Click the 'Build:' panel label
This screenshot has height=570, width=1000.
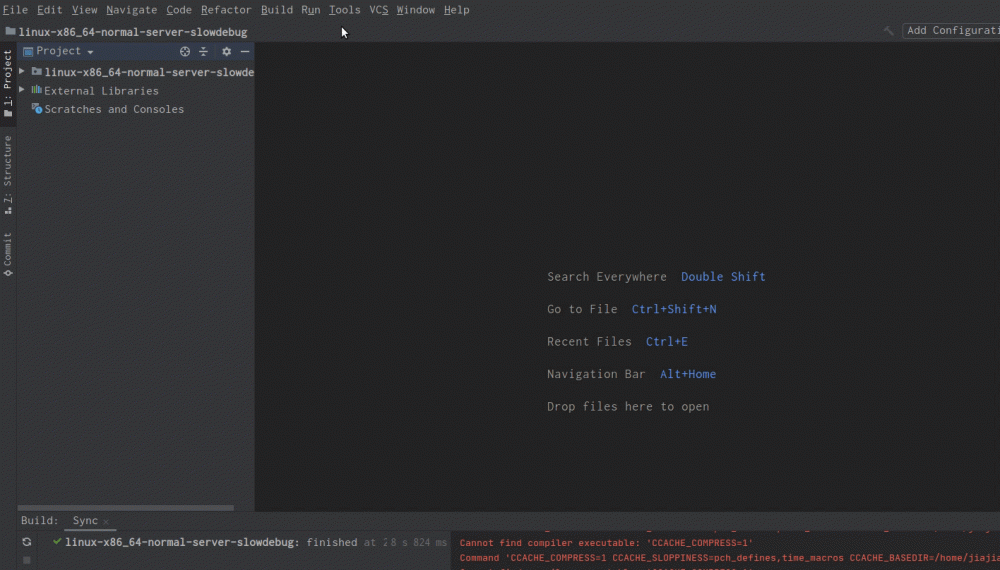click(40, 521)
